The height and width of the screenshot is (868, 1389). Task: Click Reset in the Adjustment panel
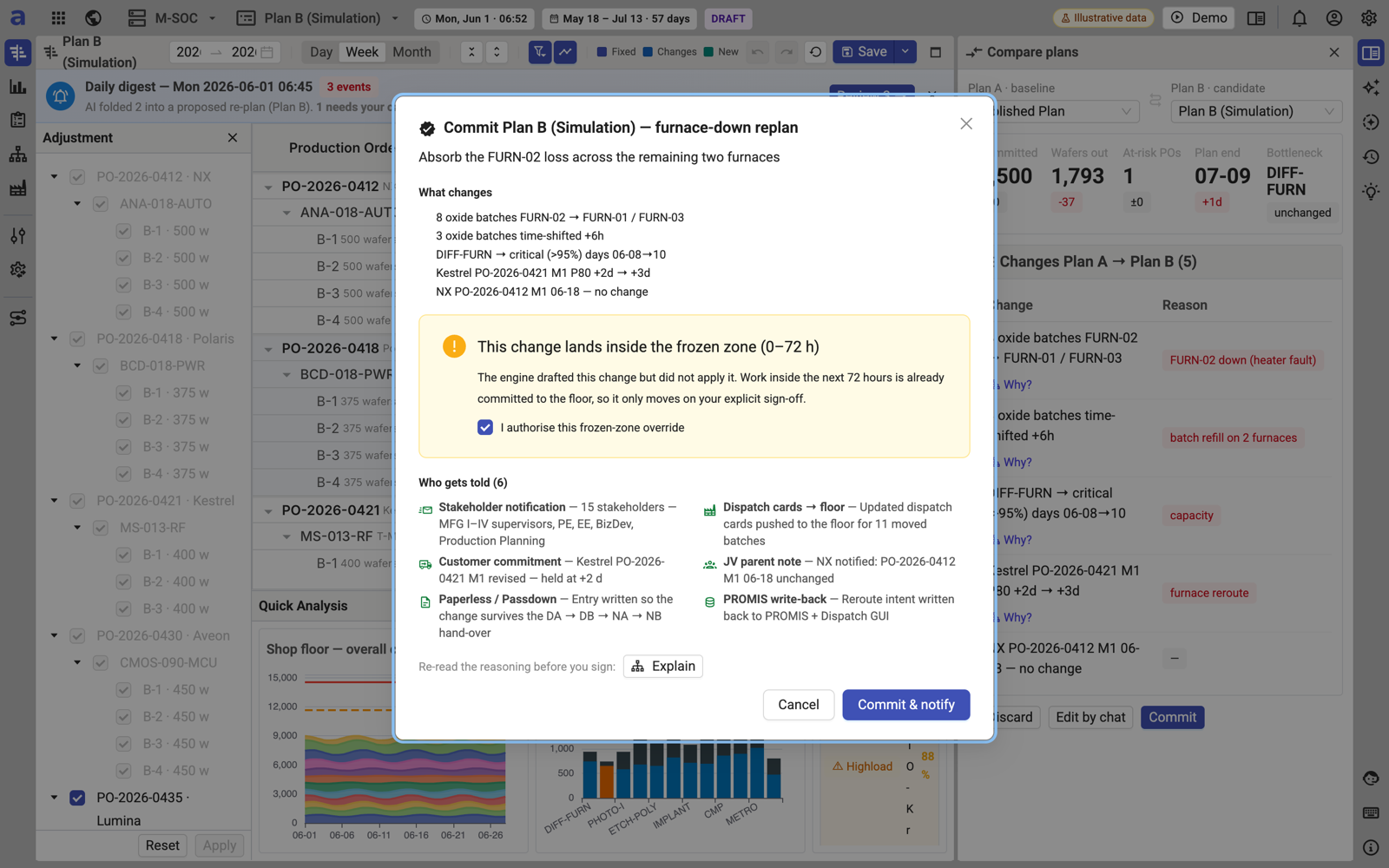(162, 845)
